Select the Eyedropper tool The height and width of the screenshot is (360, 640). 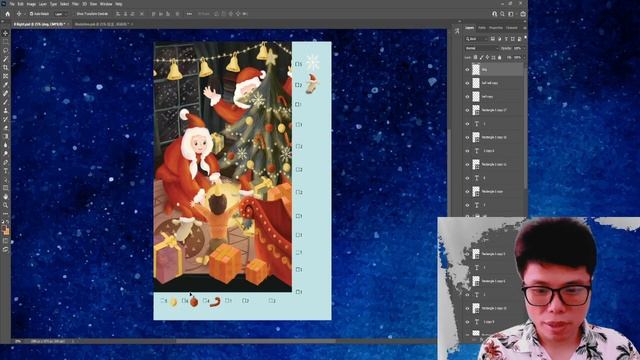coord(5,84)
